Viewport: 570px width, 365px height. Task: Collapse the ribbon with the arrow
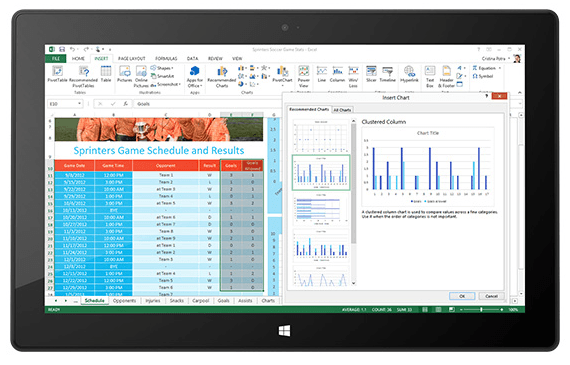(519, 92)
